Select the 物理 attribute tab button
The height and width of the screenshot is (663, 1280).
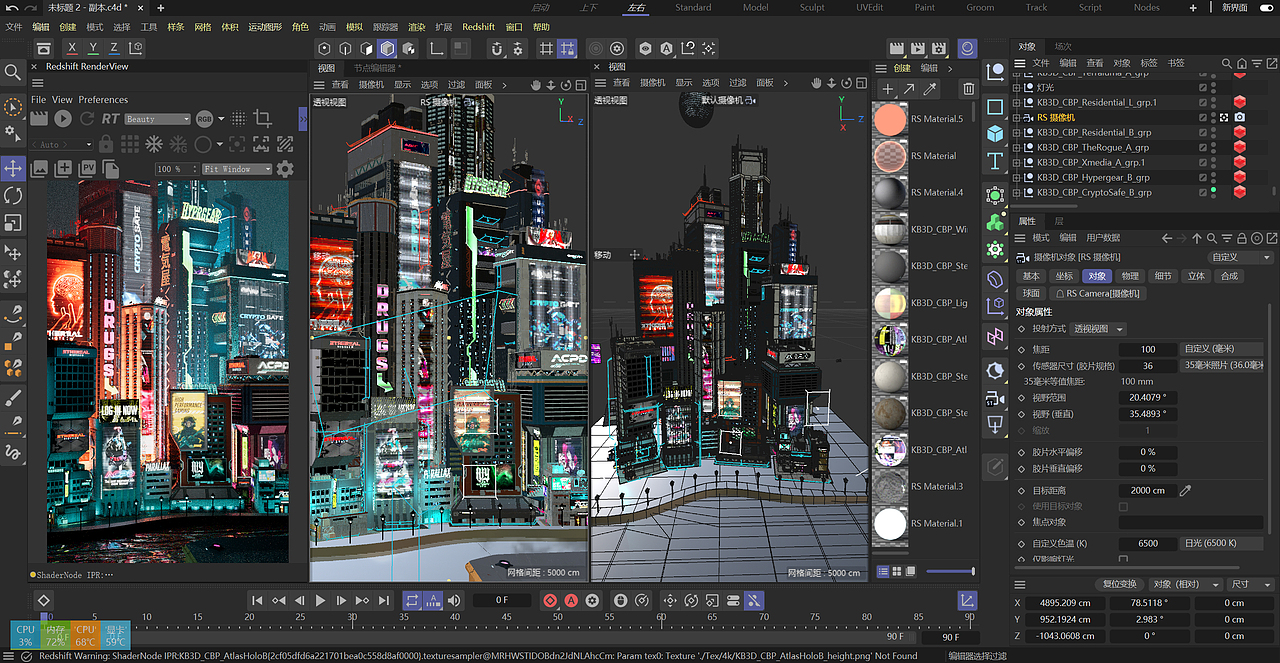tap(1130, 276)
